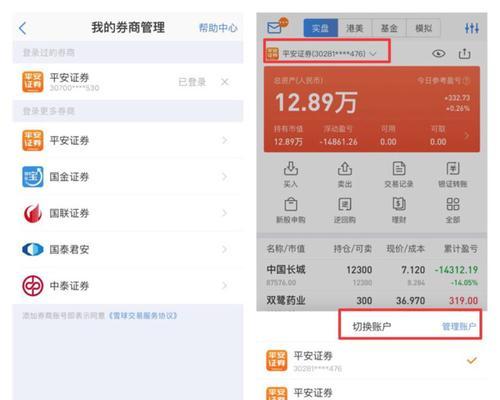This screenshot has height=400, width=500.
Task: Tap the 国联证券 flame logo
Action: tap(33, 213)
